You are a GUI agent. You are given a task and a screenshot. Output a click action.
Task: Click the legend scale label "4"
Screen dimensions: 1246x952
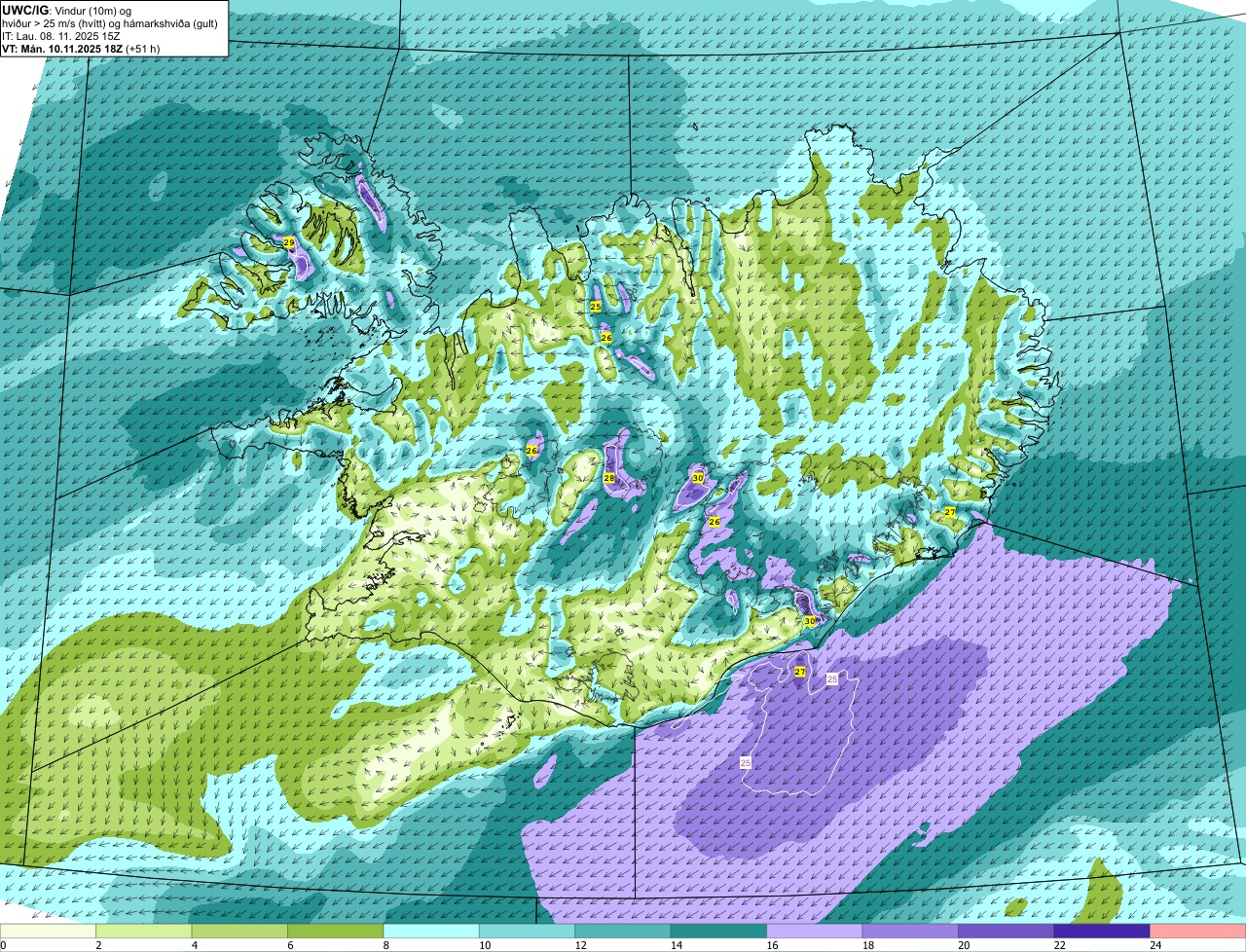click(x=194, y=945)
